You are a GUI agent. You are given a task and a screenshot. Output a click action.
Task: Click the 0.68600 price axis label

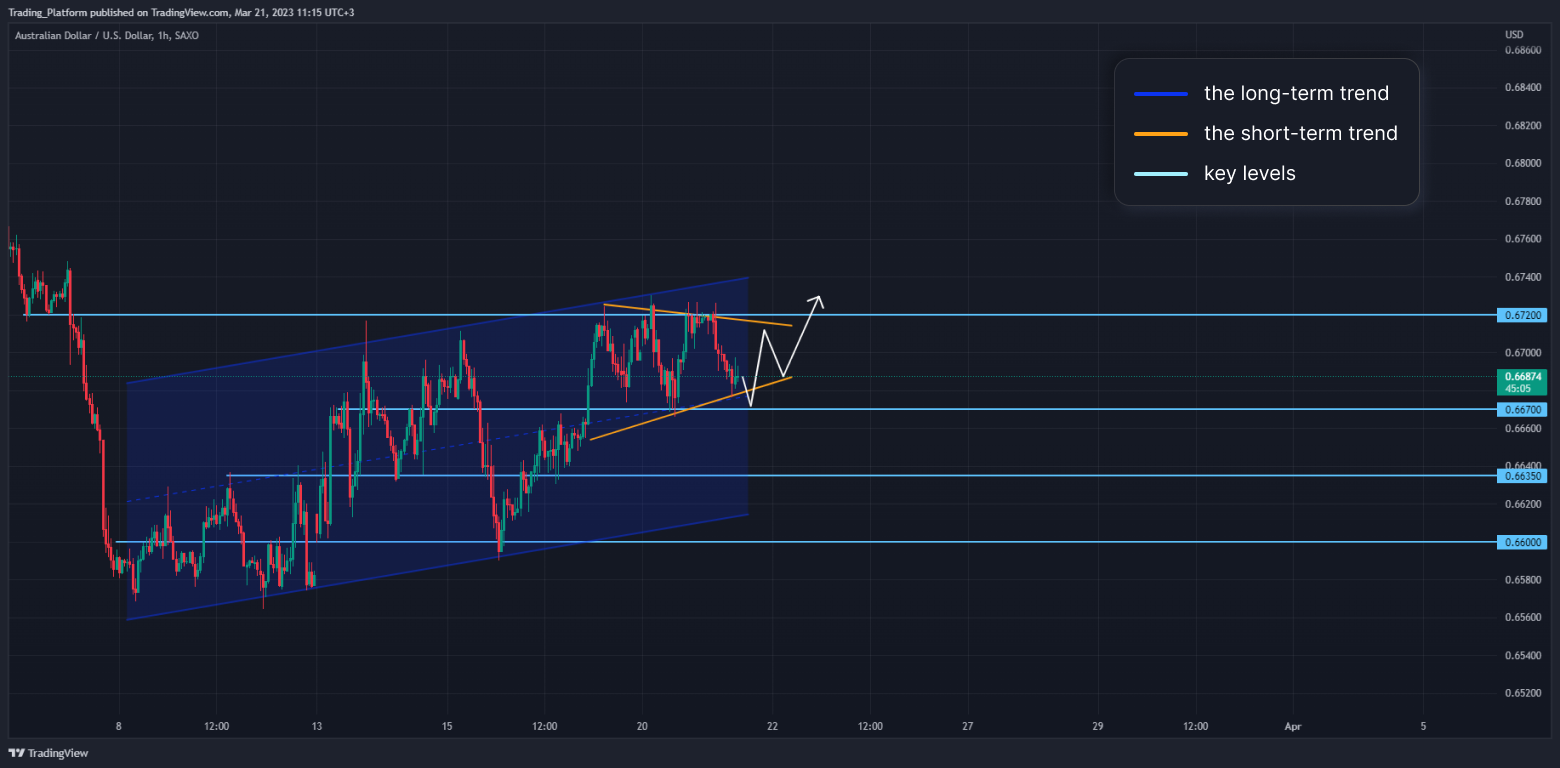pos(1521,50)
